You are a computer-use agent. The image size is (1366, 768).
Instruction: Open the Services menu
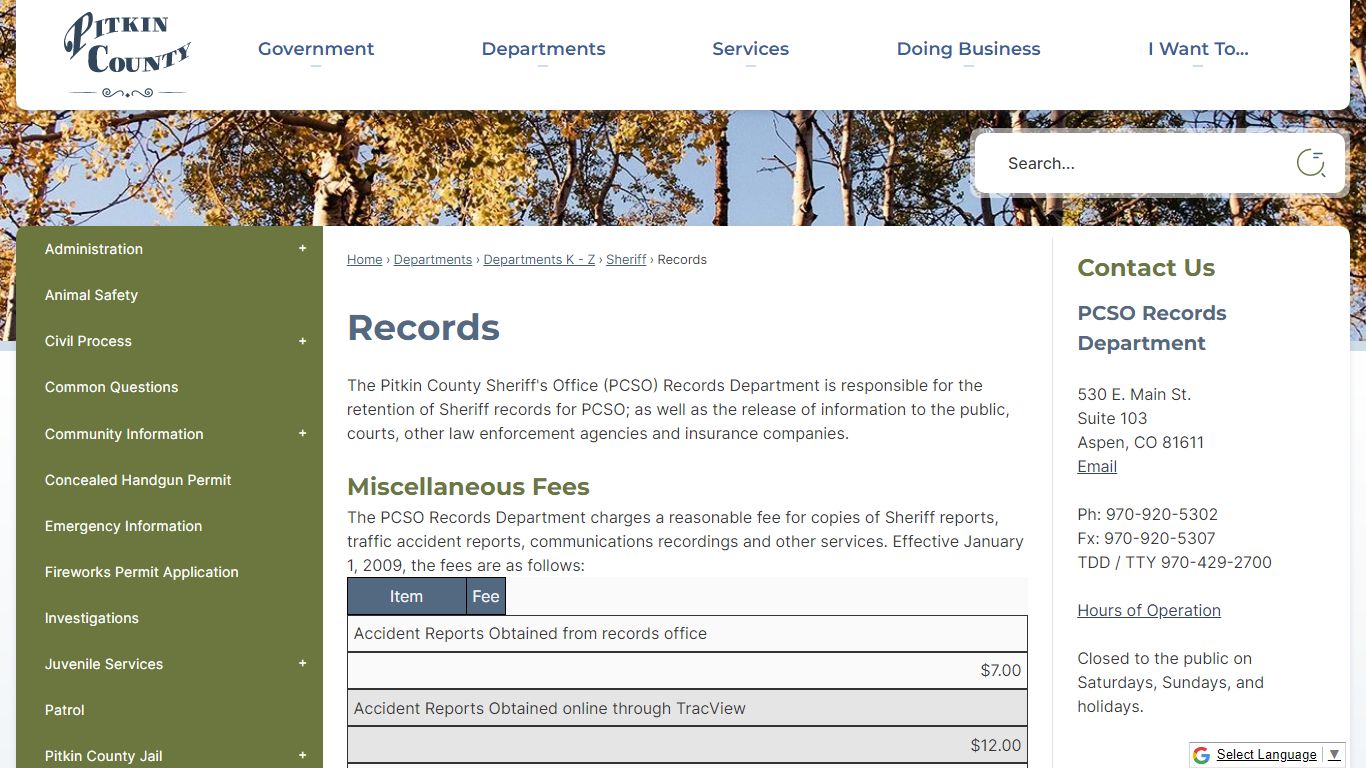point(750,49)
